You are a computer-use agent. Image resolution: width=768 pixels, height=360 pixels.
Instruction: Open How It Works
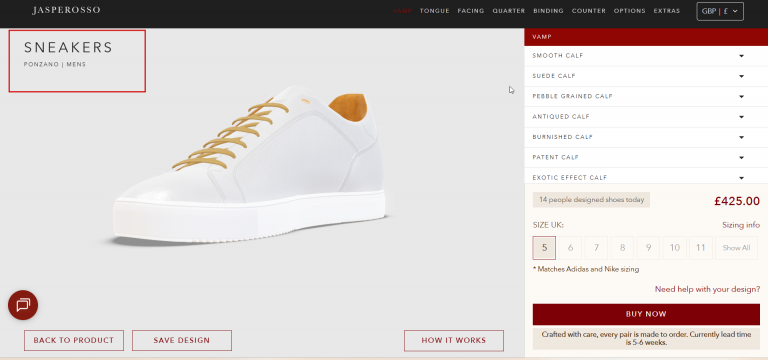454,340
